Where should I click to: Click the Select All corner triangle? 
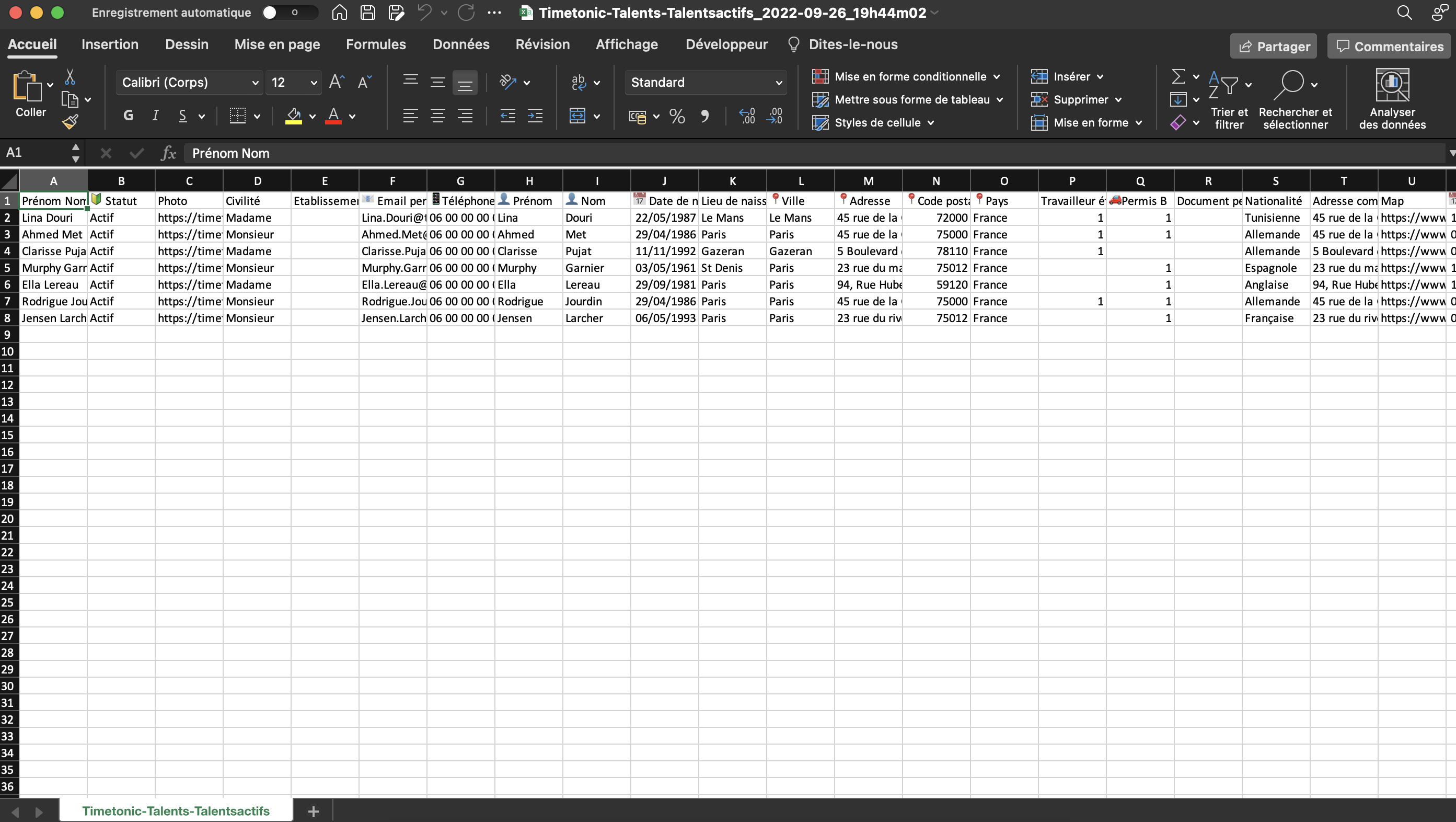[9, 181]
